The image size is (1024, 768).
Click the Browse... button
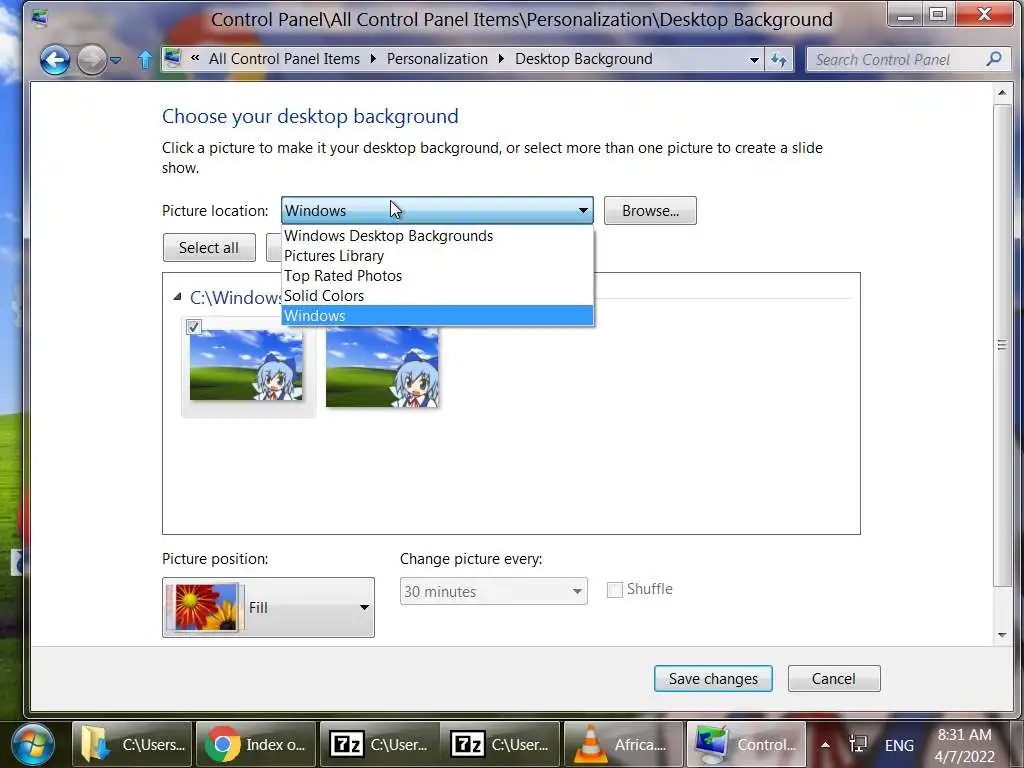tap(650, 210)
